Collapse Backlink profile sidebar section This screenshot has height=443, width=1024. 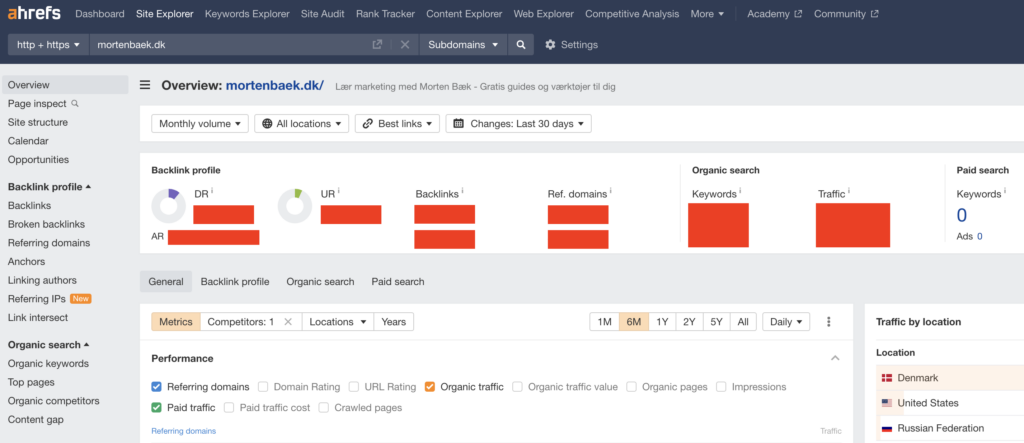click(50, 187)
